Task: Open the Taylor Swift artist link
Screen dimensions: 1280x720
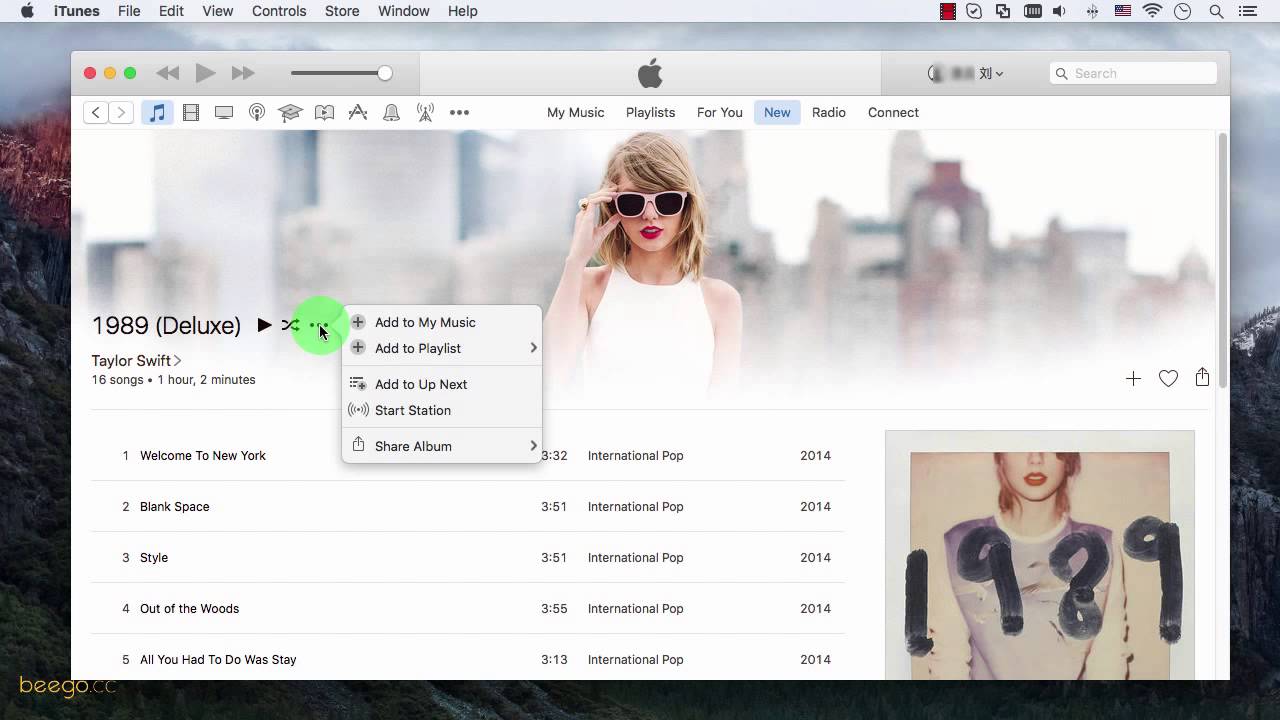Action: click(136, 360)
